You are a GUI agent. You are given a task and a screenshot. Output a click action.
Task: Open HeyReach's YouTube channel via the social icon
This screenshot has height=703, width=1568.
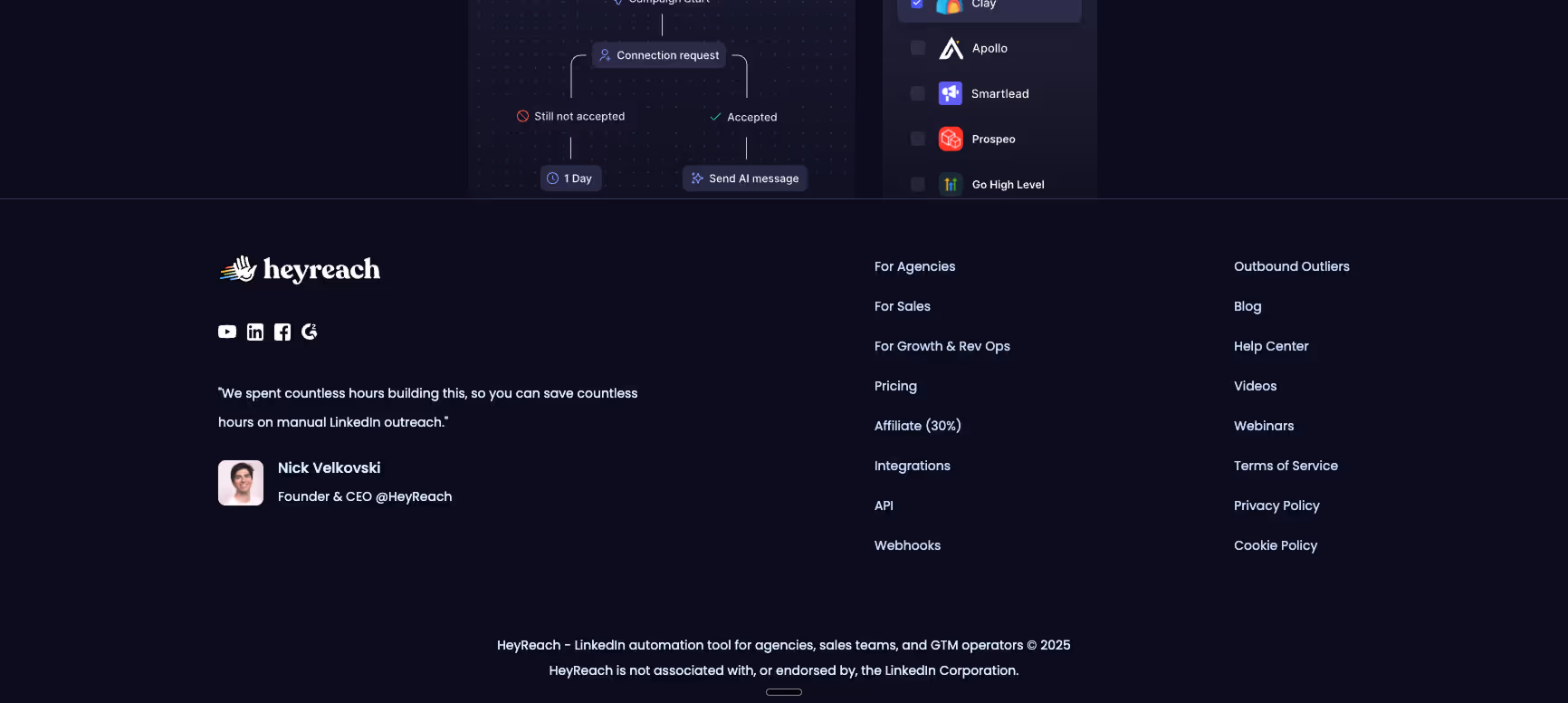pos(226,332)
